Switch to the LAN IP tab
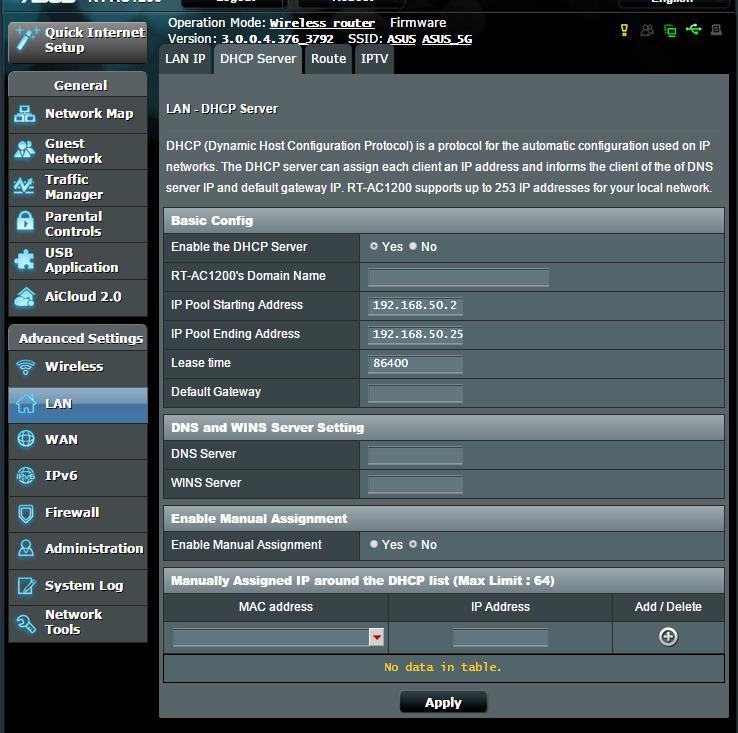Viewport: 738px width, 733px height. [x=185, y=59]
